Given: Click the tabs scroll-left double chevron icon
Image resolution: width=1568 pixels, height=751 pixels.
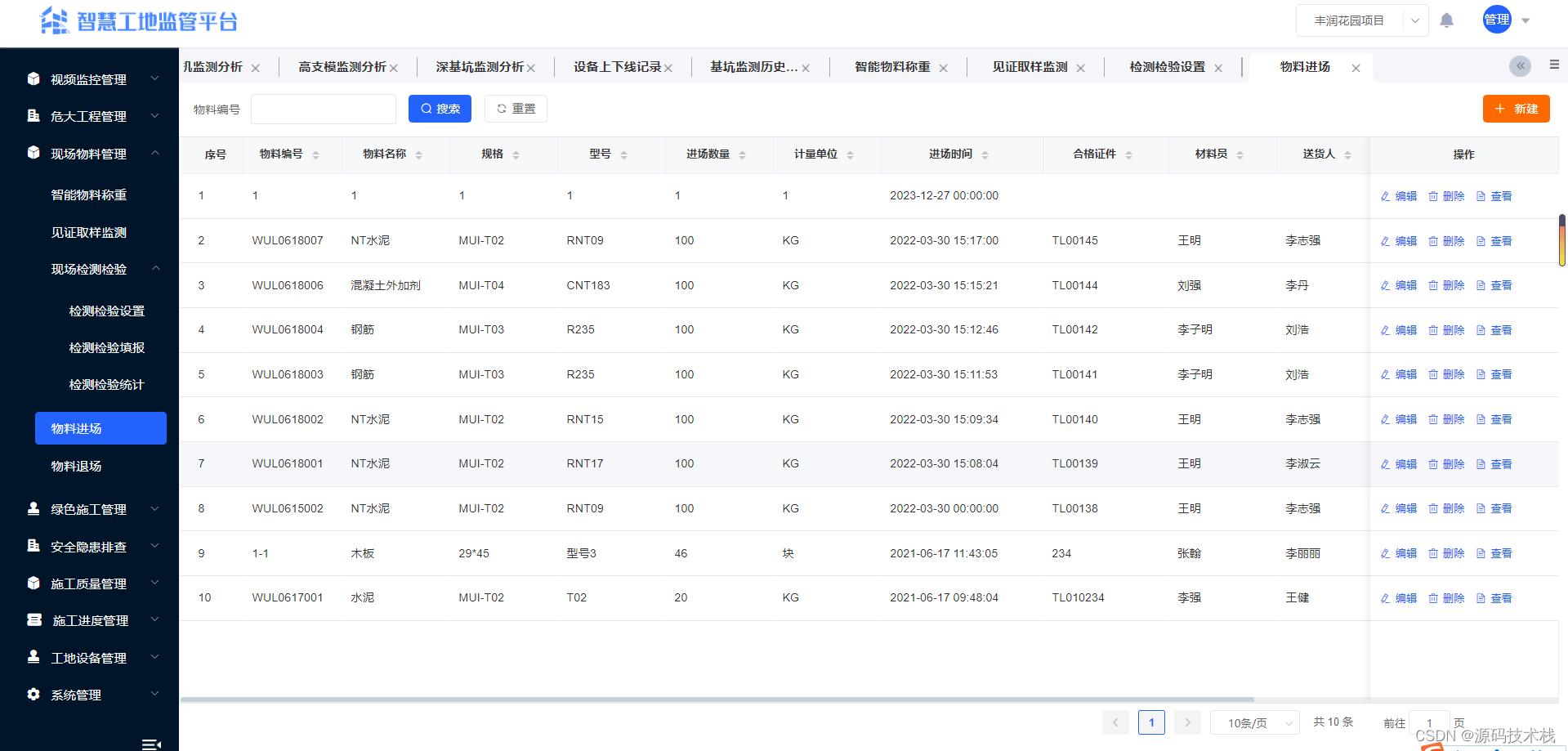Looking at the screenshot, I should [x=1520, y=66].
